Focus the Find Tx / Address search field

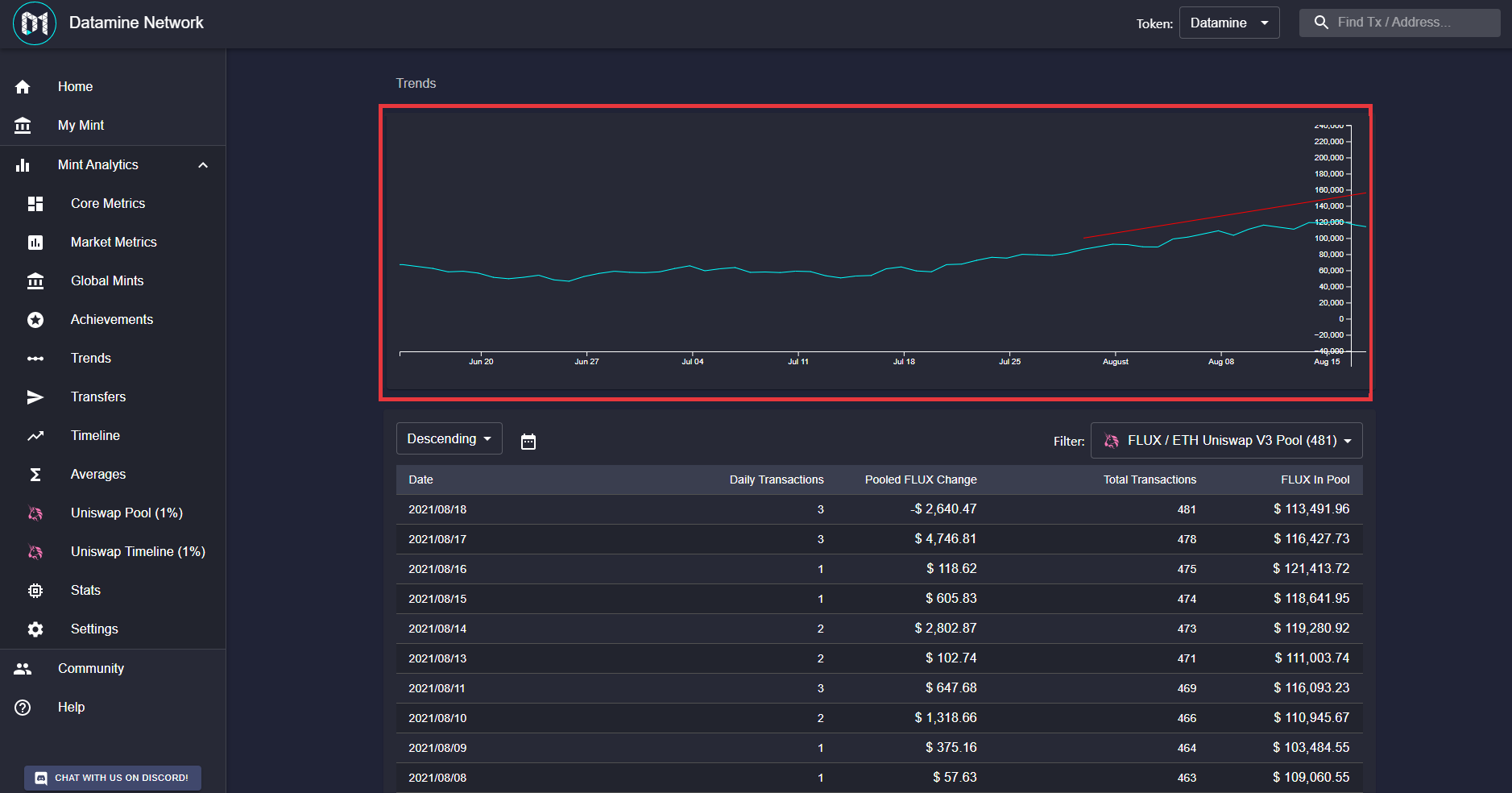coord(1400,23)
